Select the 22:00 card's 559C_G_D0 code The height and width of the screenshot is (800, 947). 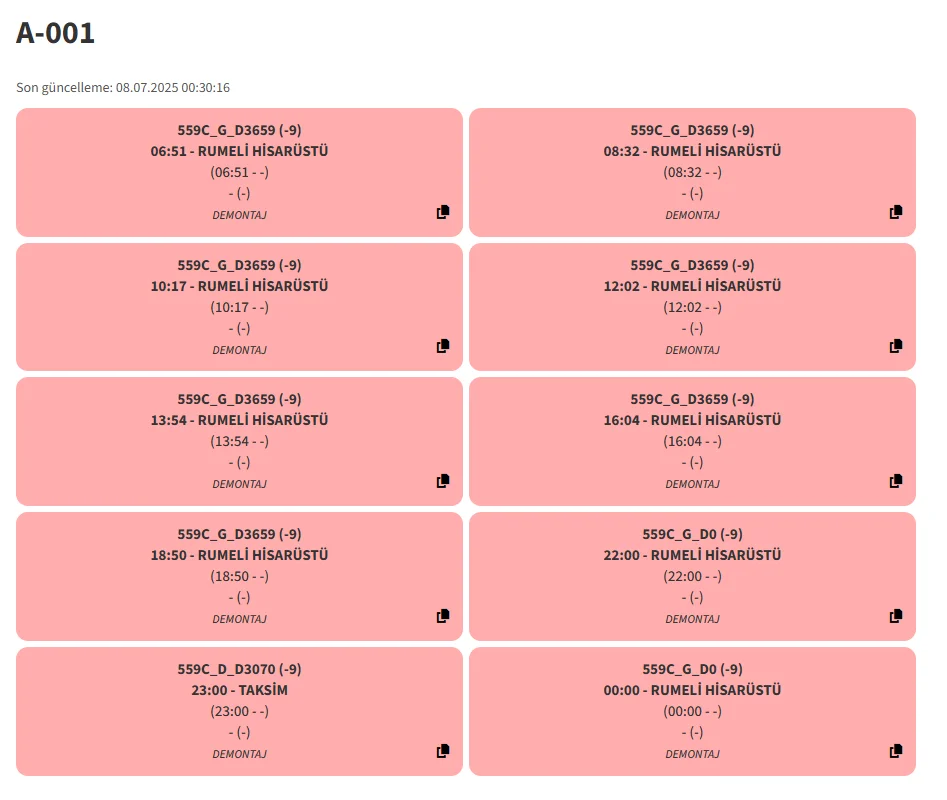pyautogui.click(x=692, y=534)
